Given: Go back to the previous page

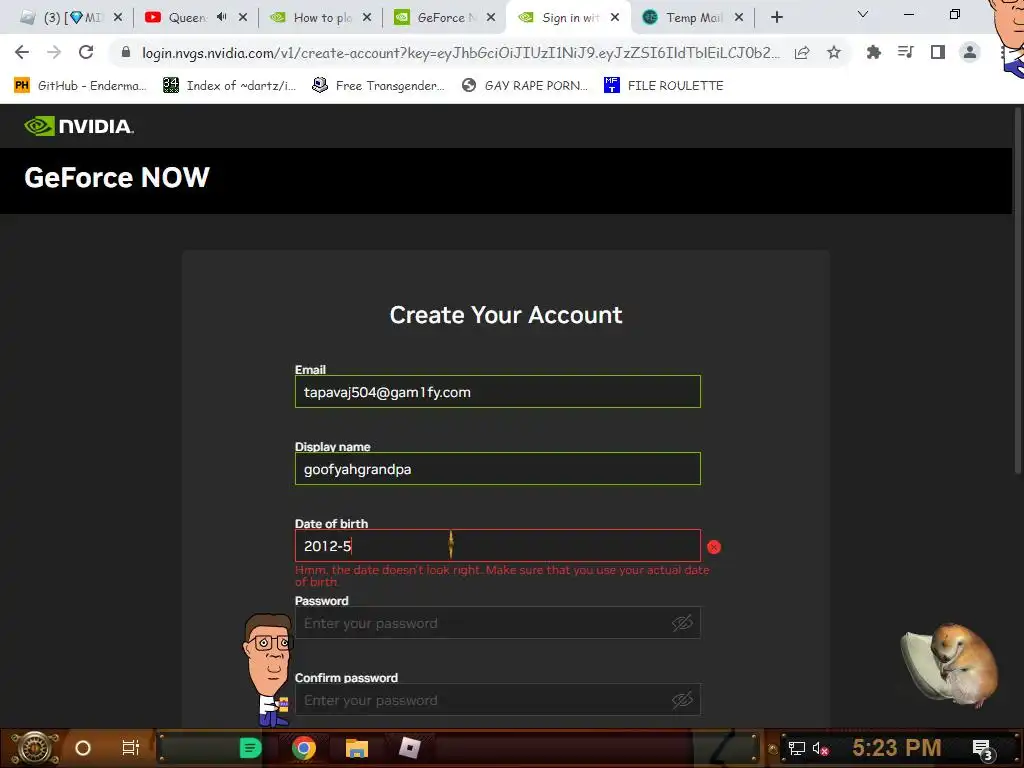Looking at the screenshot, I should [22, 52].
